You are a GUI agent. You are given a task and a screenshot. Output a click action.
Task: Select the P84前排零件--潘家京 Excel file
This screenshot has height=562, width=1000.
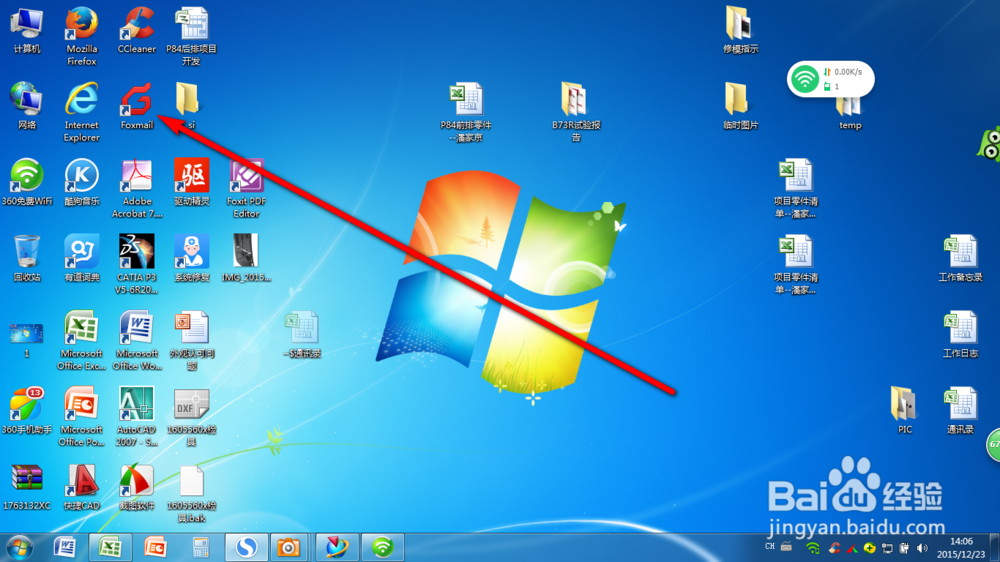tap(466, 112)
